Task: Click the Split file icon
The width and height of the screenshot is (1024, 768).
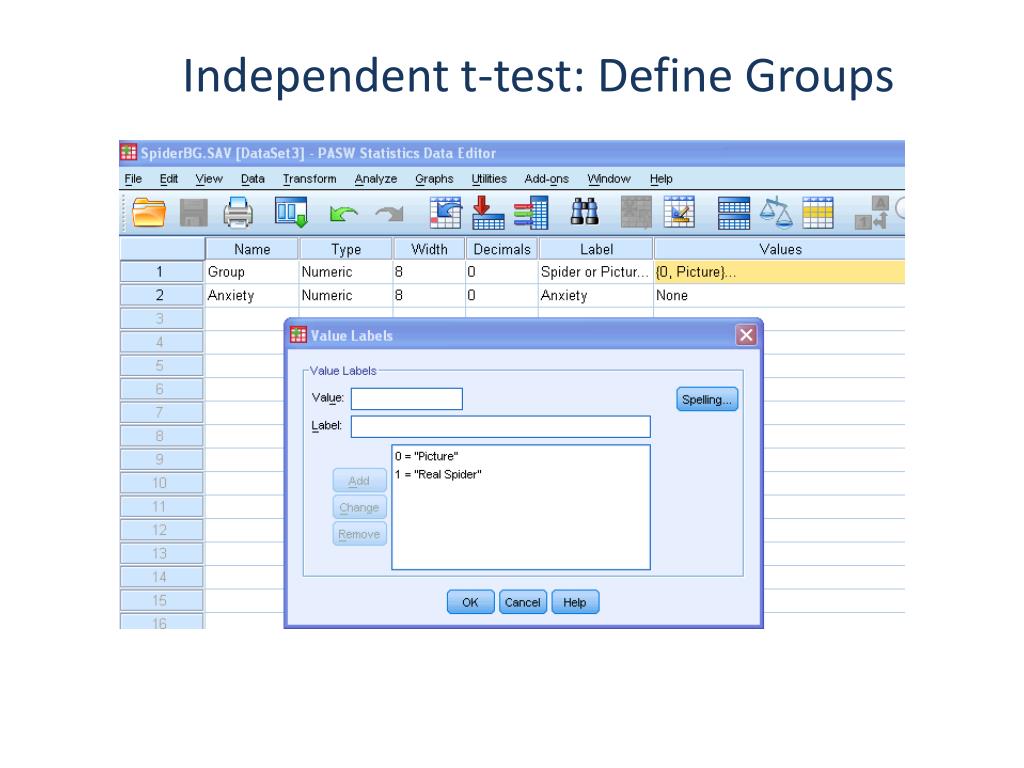Action: pos(734,213)
